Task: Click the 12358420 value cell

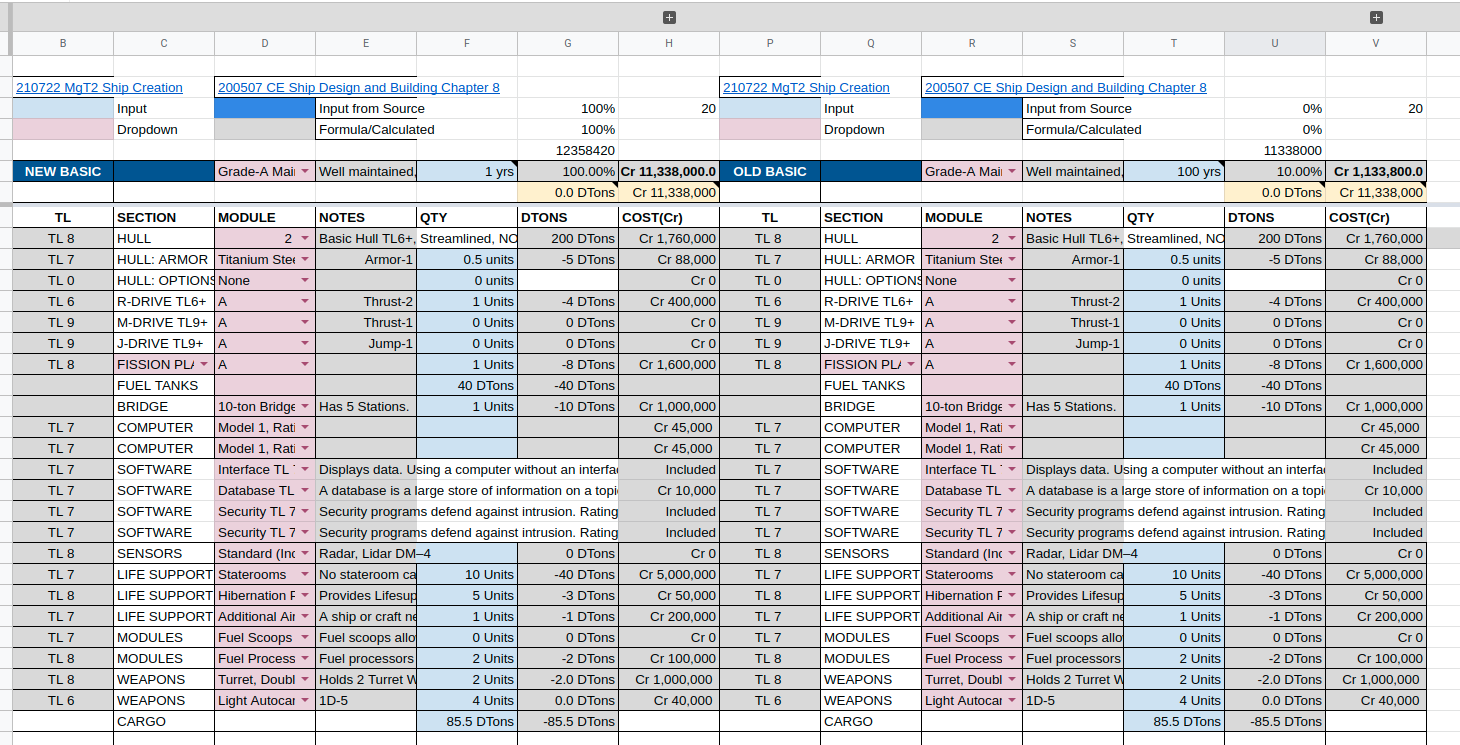Action: 568,151
